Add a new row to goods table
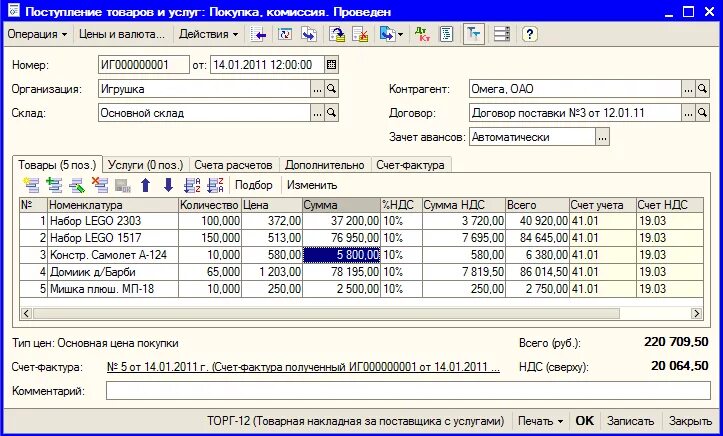The image size is (723, 436). 31,185
